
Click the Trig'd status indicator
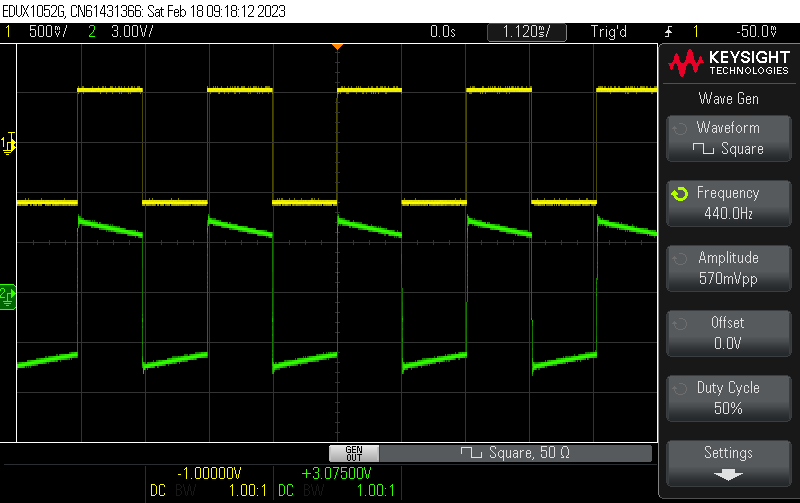coord(609,32)
